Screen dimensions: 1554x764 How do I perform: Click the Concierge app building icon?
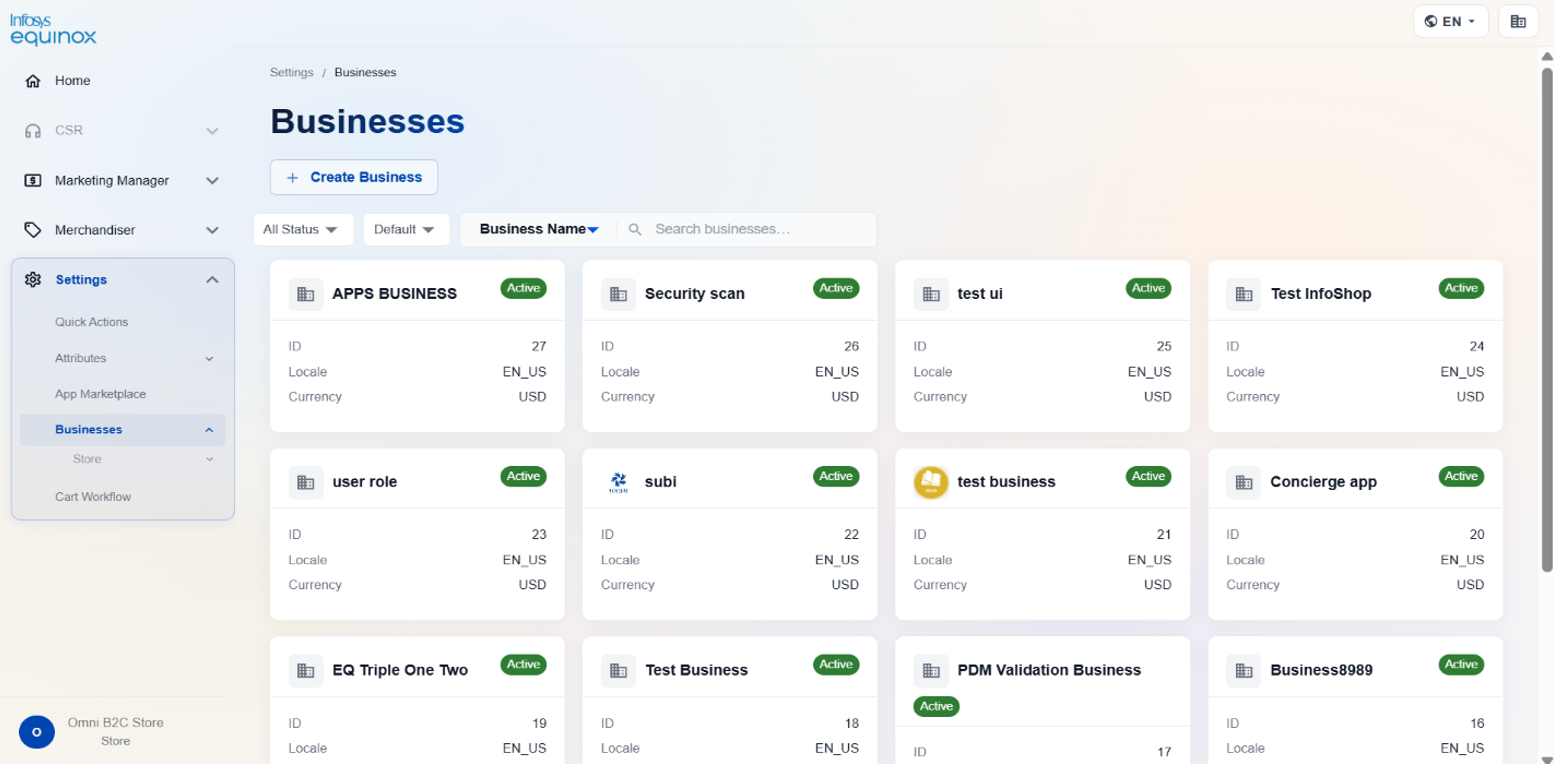click(x=1244, y=482)
